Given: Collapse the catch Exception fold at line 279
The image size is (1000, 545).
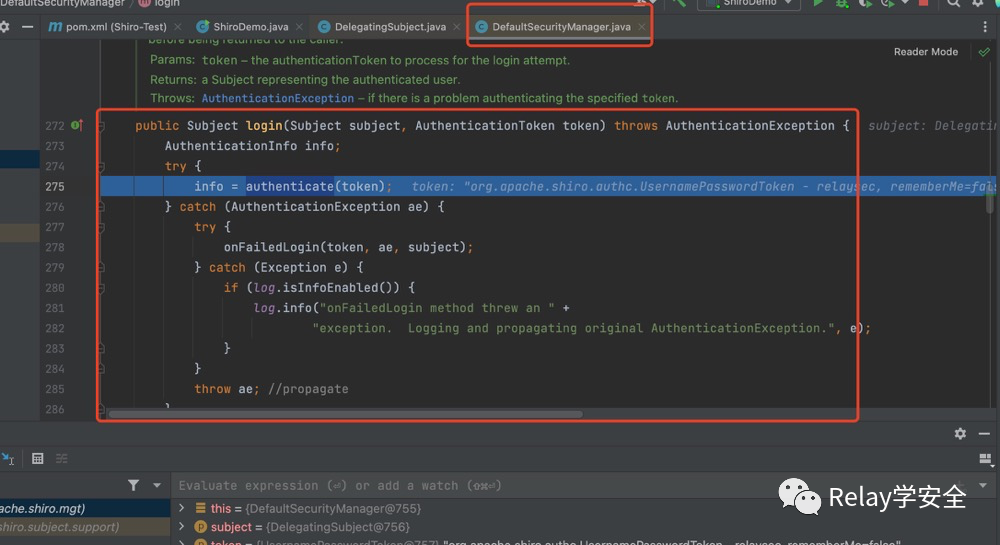Looking at the screenshot, I should 101,268.
